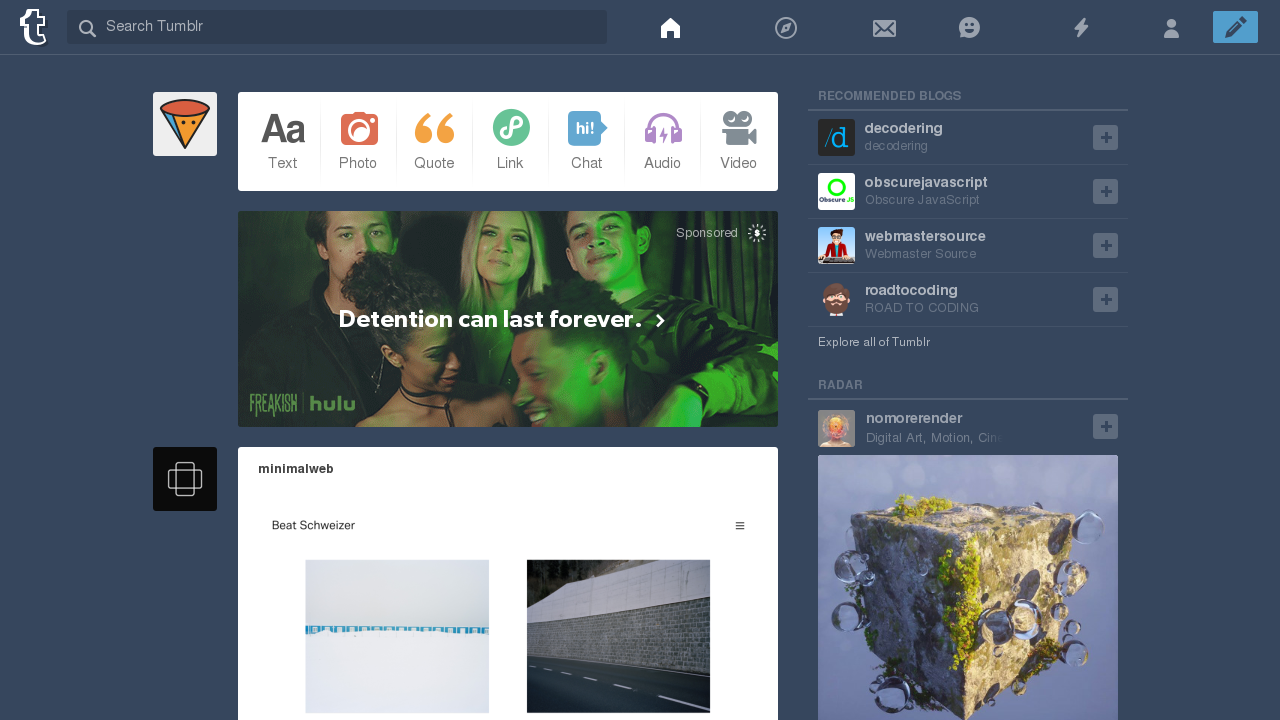This screenshot has width=1280, height=720.
Task: Create a Quote post
Action: (x=434, y=141)
